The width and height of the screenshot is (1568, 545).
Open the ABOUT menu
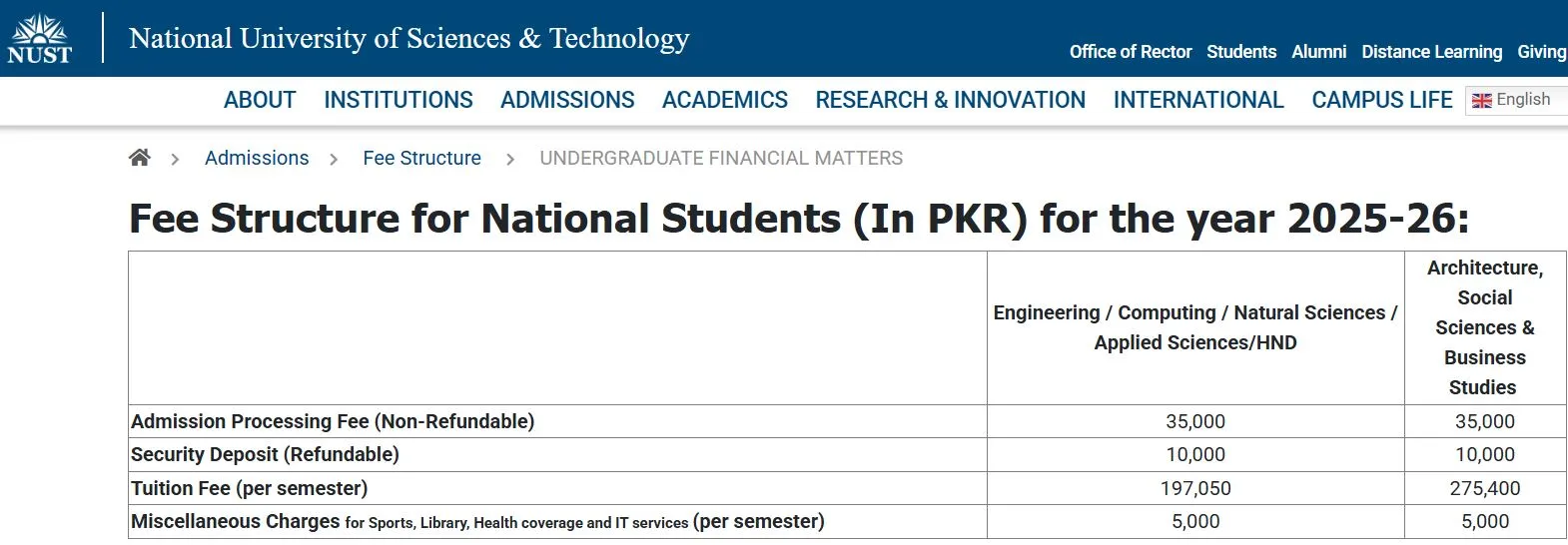pos(260,100)
